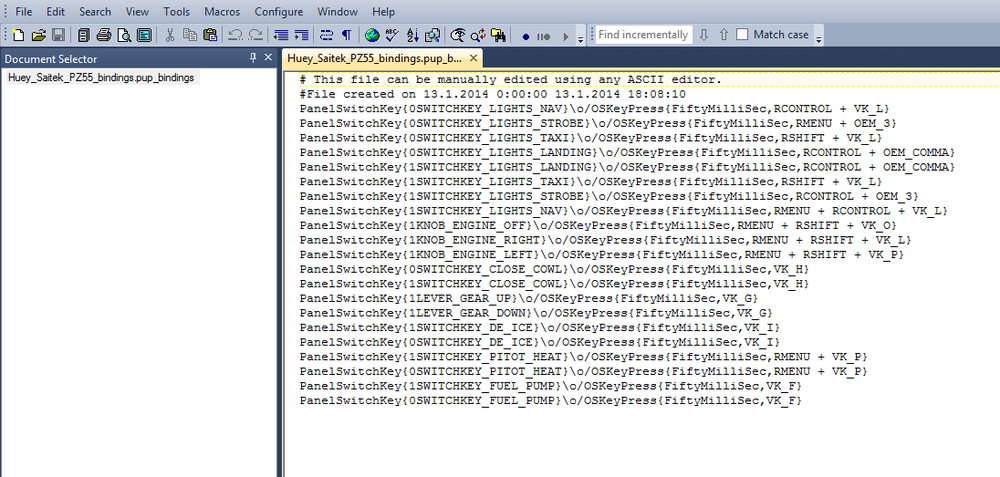Click the Paste clipboard icon
1000x477 pixels.
[x=210, y=35]
